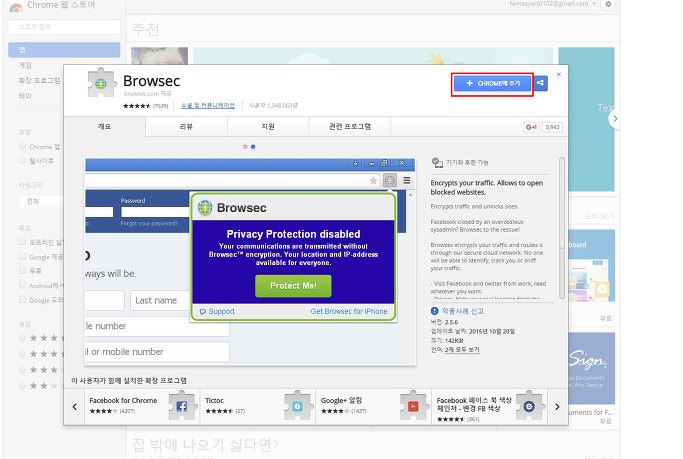Show next related extensions with right arrow
683x459 pixels.
coord(557,407)
